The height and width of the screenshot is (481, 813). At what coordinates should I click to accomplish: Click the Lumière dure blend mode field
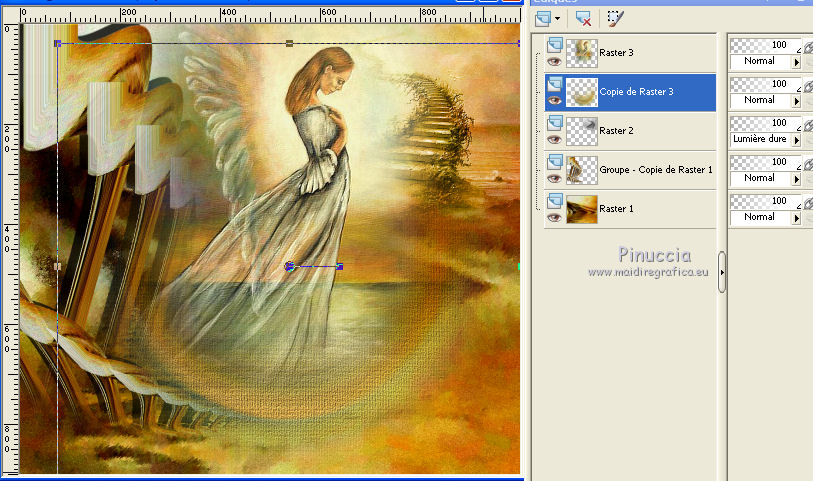pos(761,139)
